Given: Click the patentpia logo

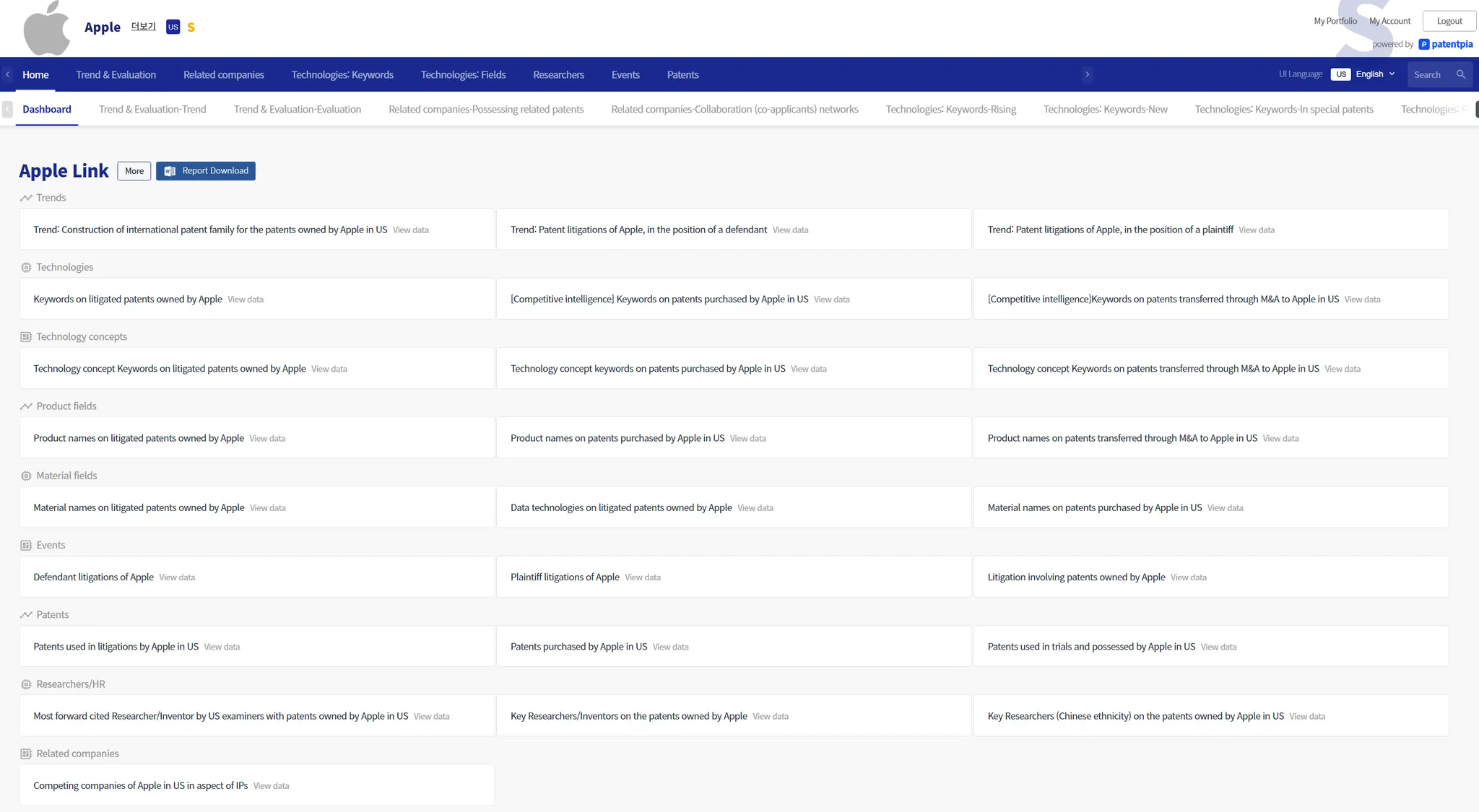Looking at the screenshot, I should tap(1445, 44).
